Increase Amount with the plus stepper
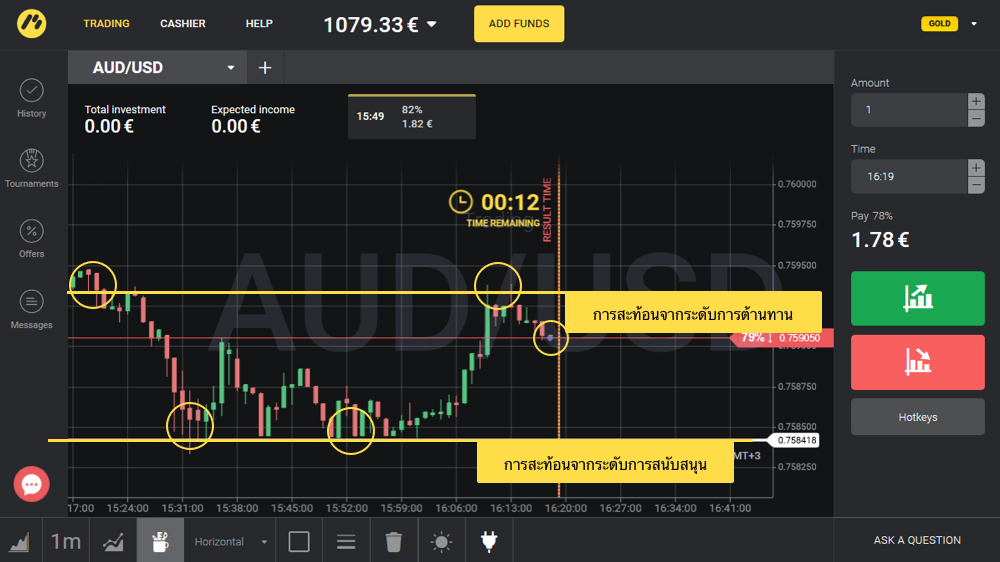Viewport: 1000px width, 562px height. coord(976,101)
